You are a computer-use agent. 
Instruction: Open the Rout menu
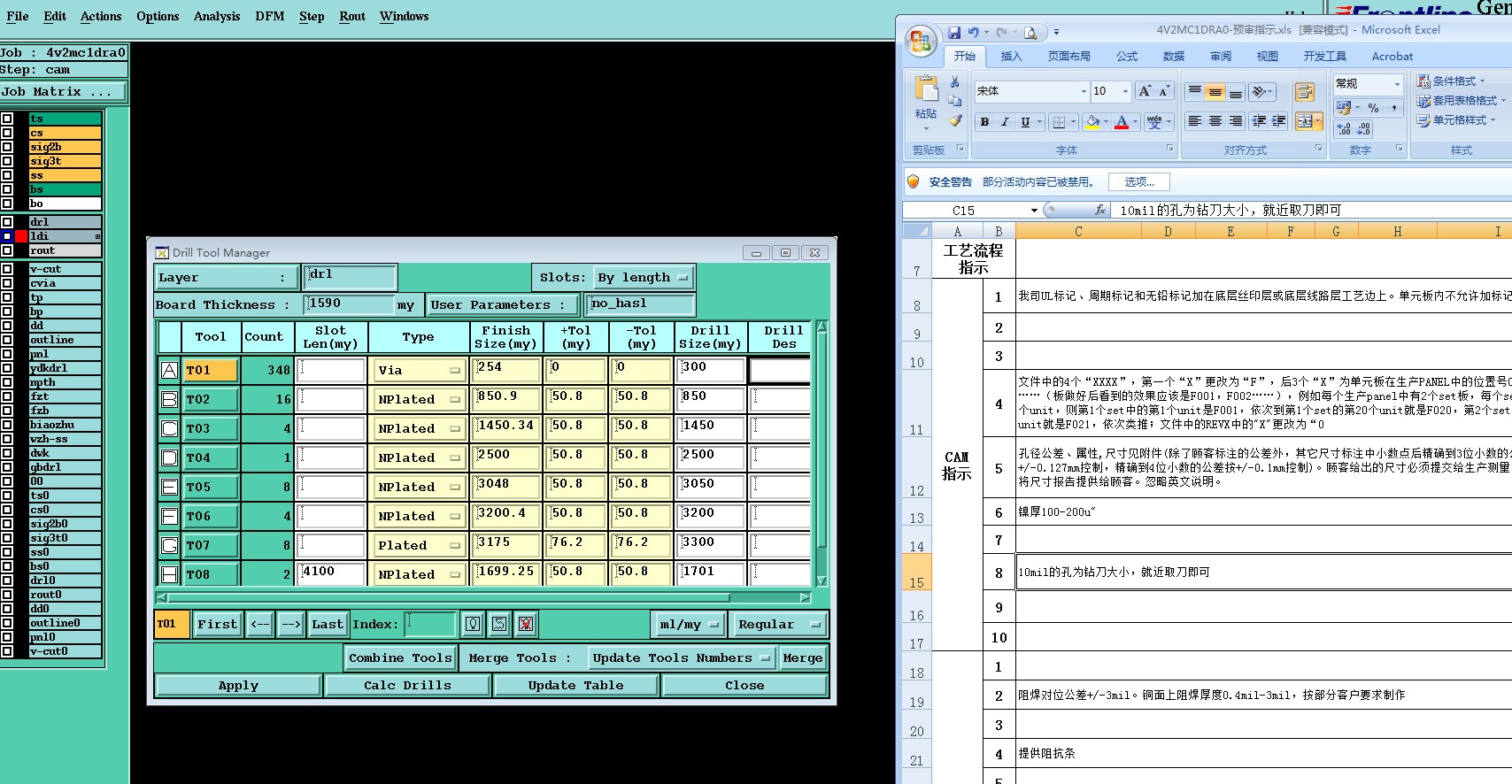[x=352, y=16]
